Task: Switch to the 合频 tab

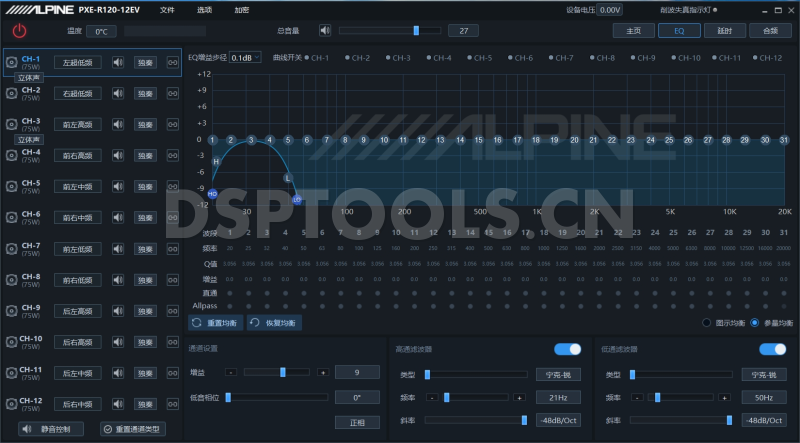Action: click(x=770, y=31)
